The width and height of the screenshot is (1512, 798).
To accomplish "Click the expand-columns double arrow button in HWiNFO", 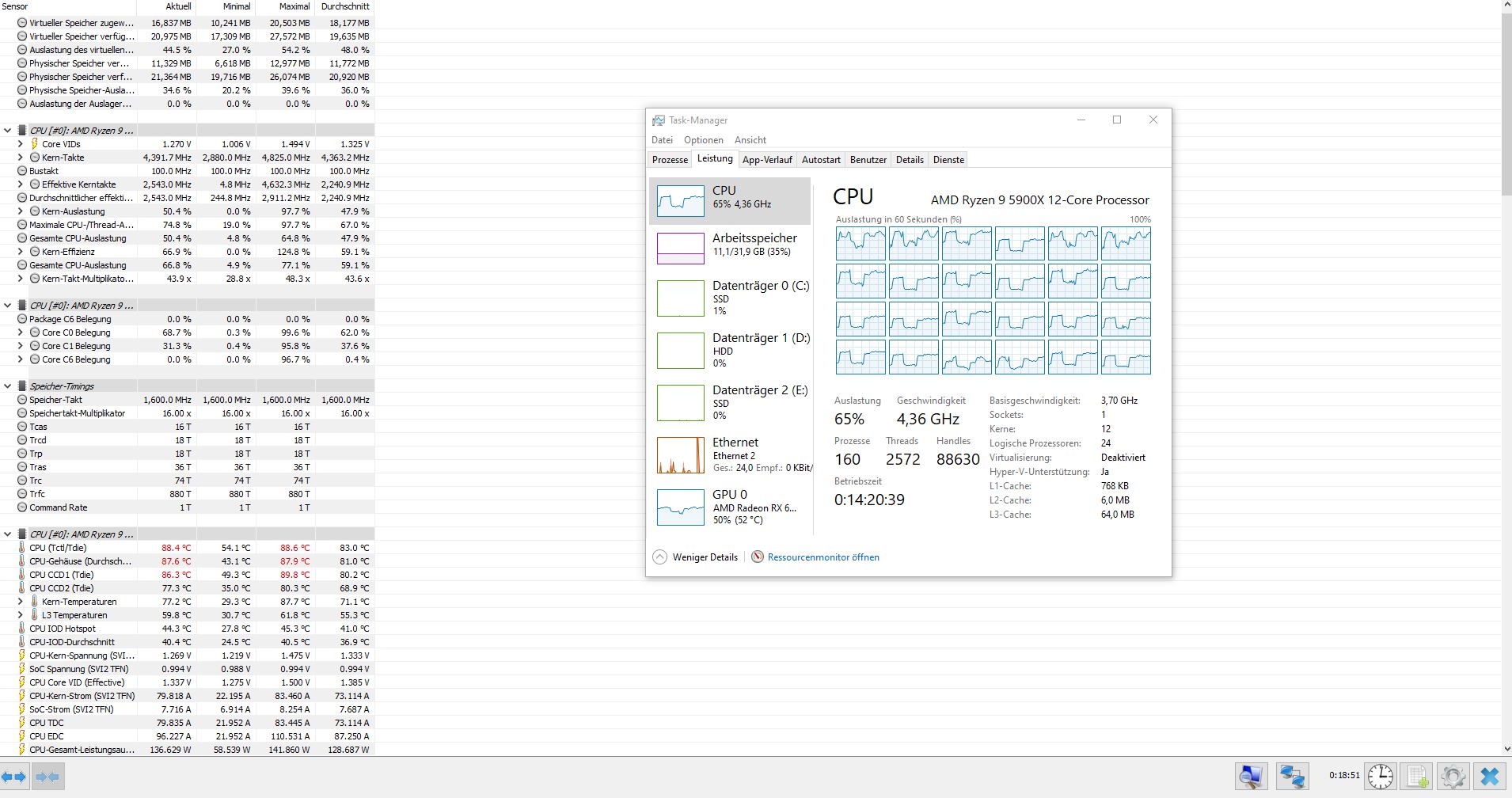I will point(15,777).
